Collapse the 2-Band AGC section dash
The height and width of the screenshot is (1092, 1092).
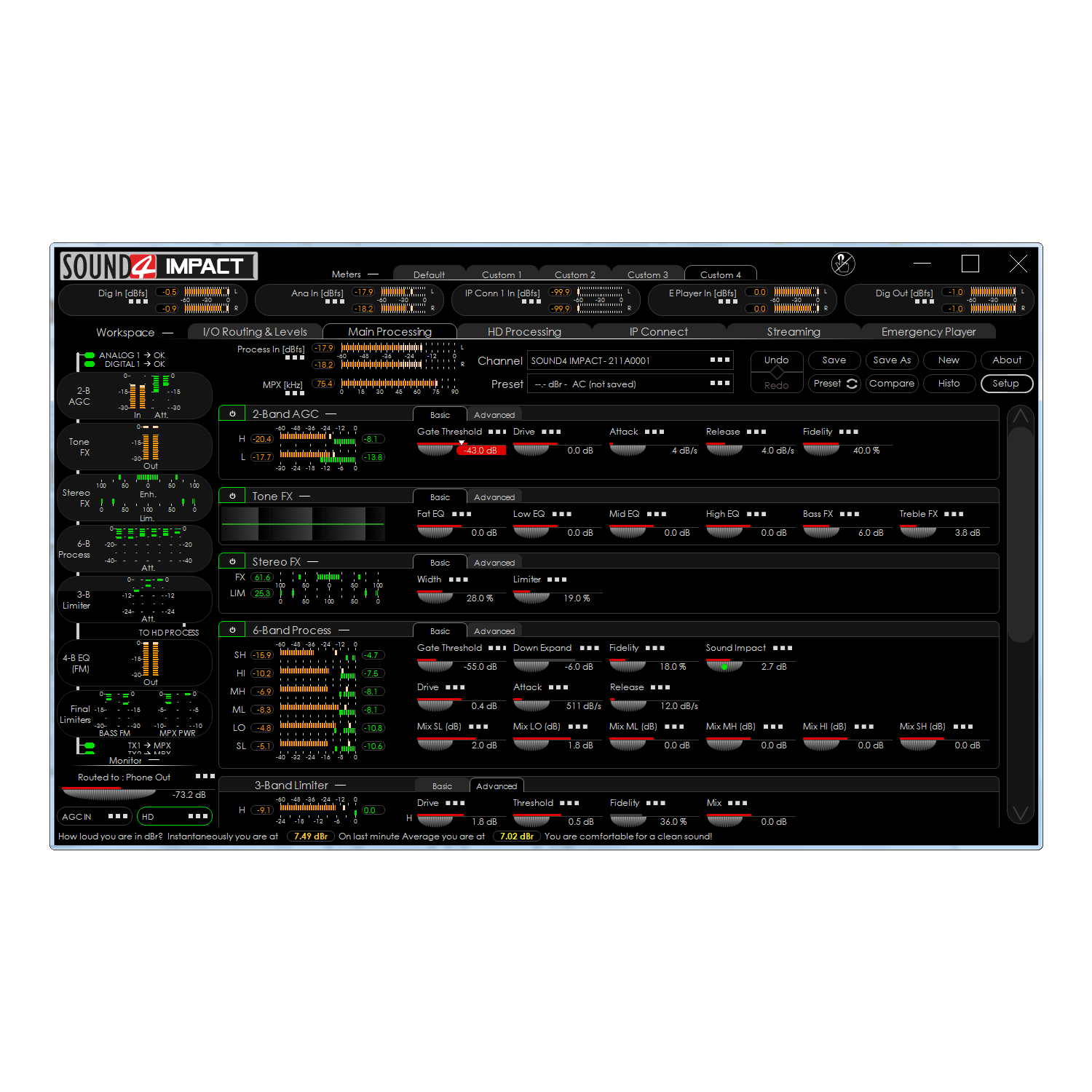[331, 414]
